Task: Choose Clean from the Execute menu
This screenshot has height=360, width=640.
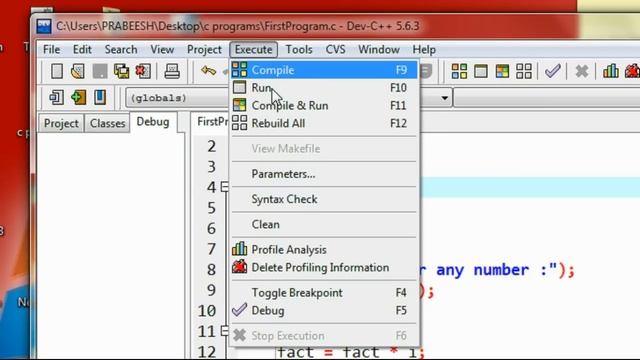Action: tap(324, 224)
